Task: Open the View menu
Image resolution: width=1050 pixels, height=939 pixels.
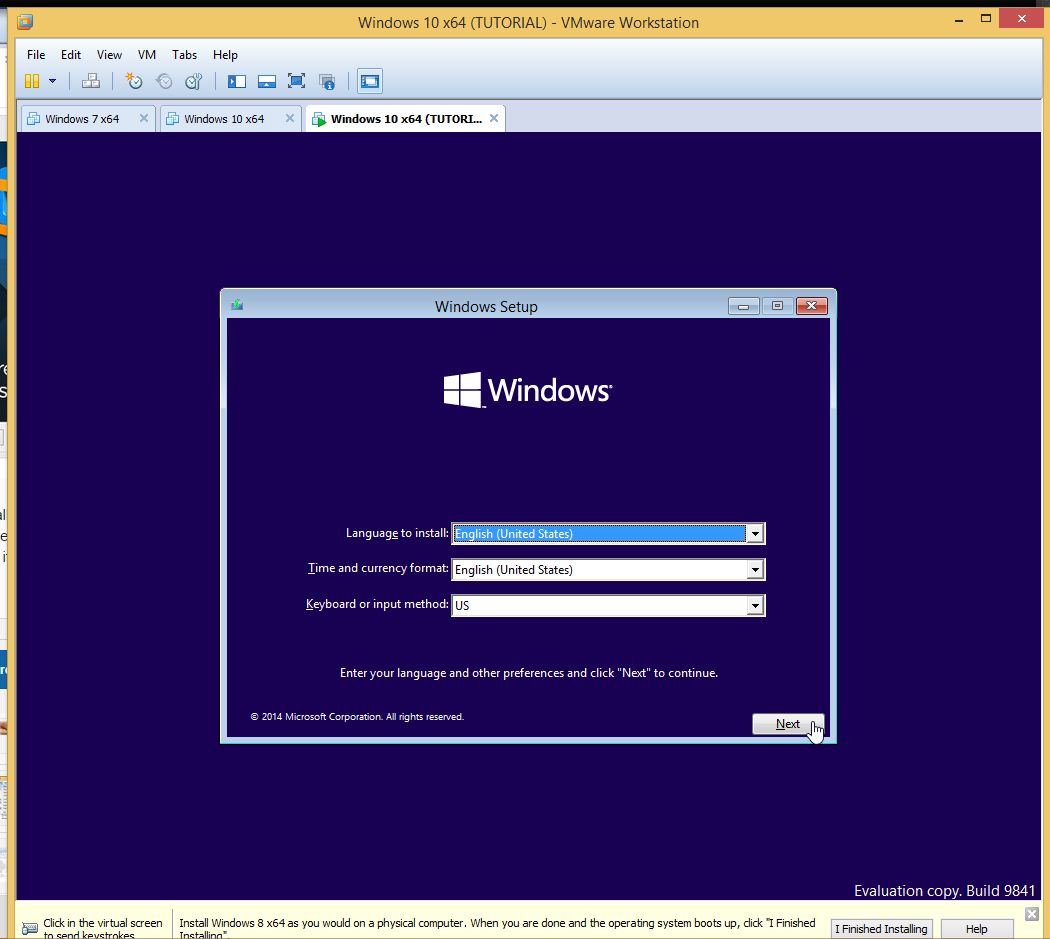Action: click(109, 55)
